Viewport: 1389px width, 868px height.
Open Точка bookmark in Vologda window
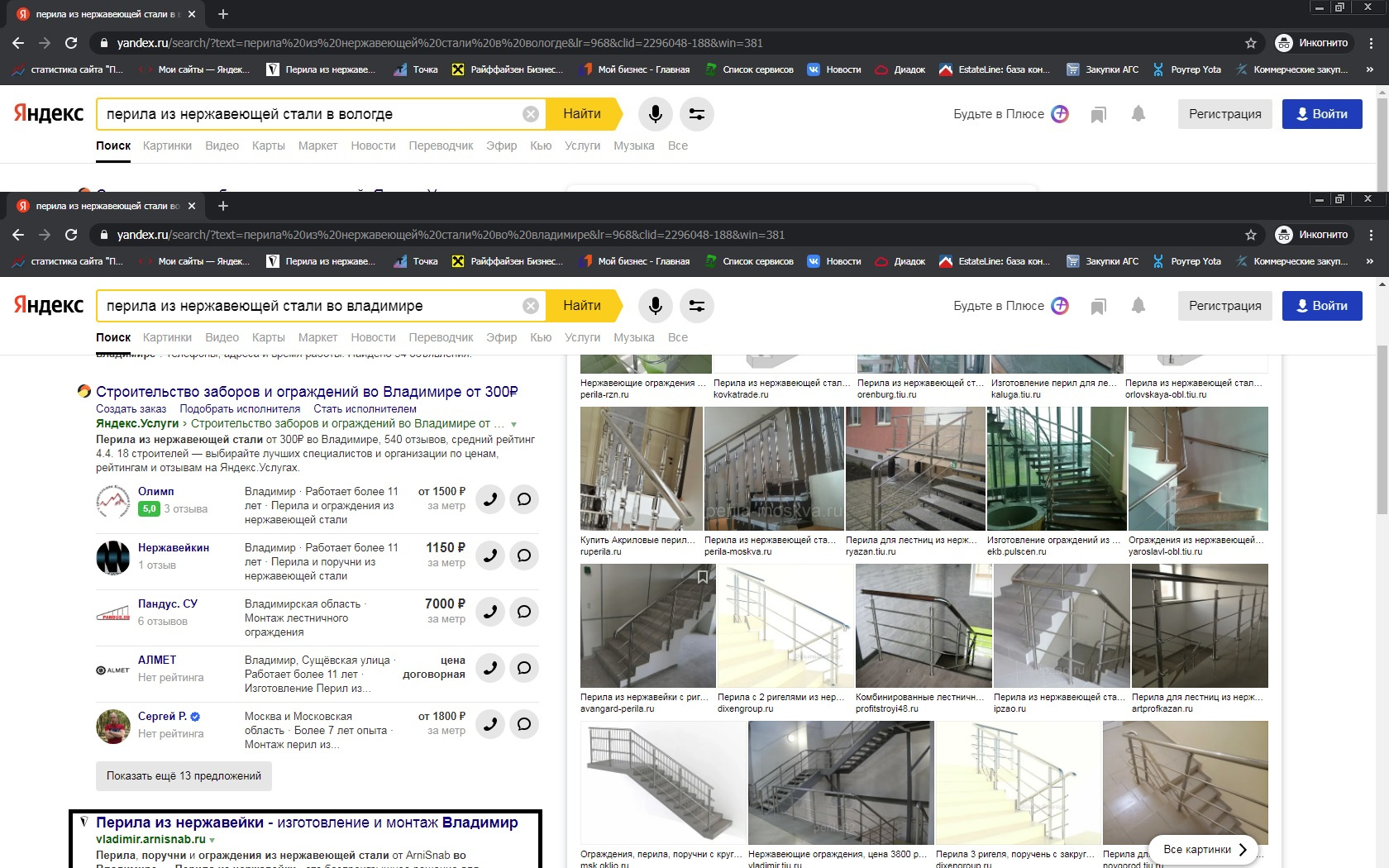point(416,69)
